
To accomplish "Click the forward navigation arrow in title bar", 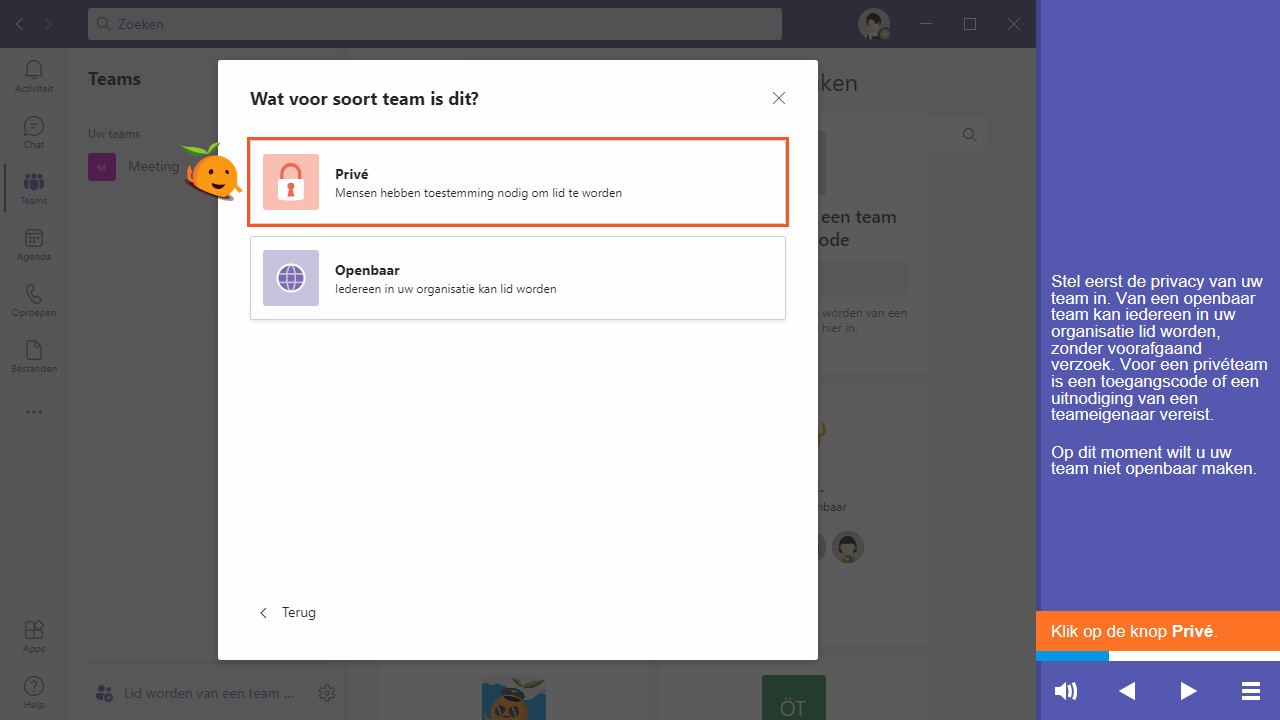I will tap(50, 24).
